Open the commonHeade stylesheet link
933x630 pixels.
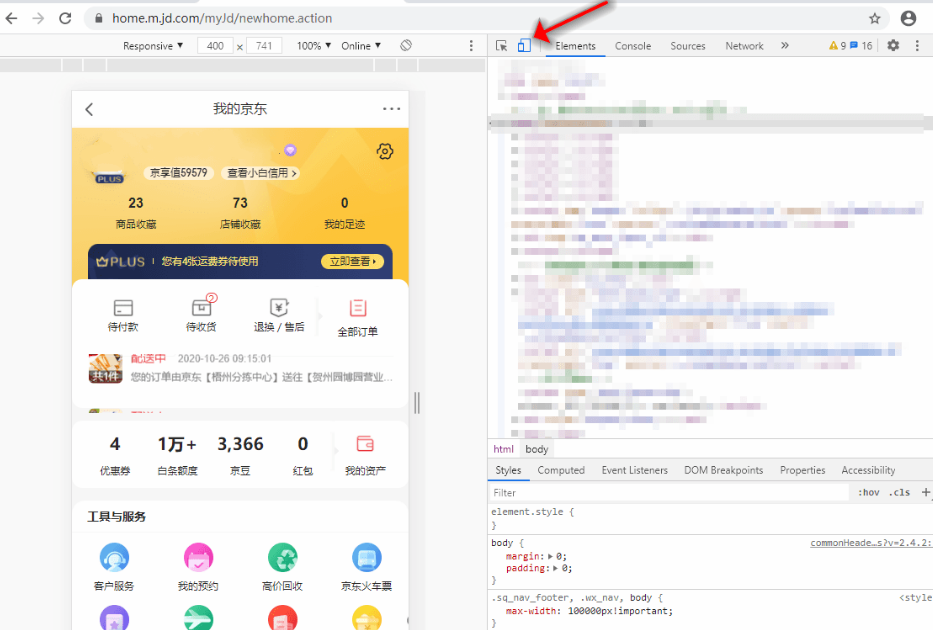[871, 543]
